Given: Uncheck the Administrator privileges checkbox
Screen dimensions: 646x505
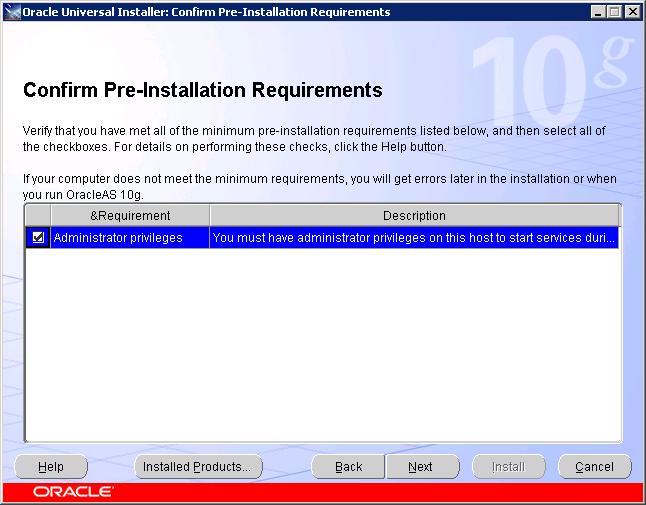Looking at the screenshot, I should pyautogui.click(x=38, y=238).
